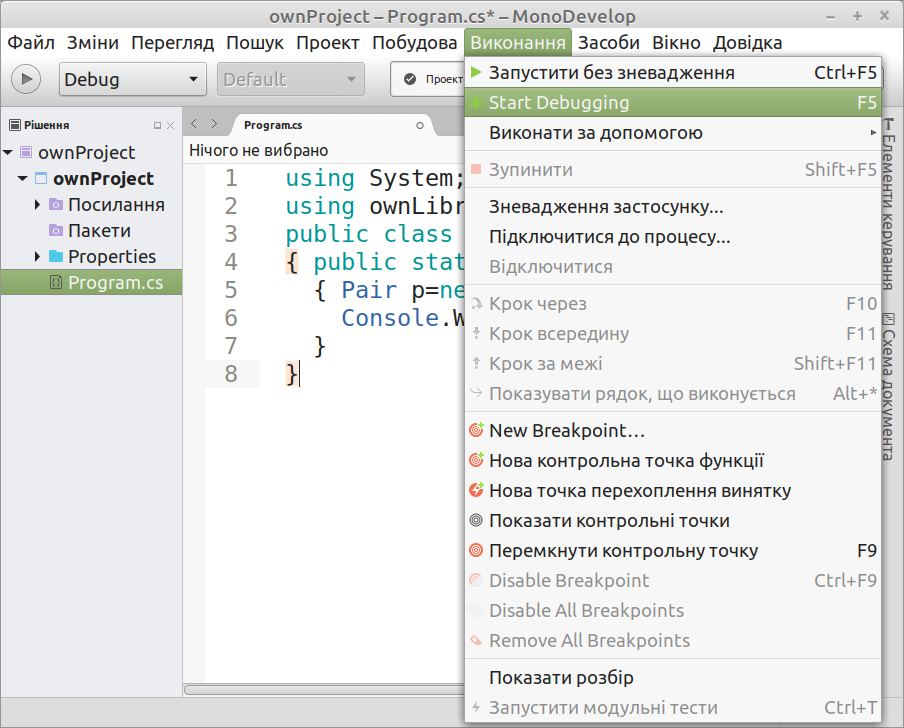Open the Пошук menu
This screenshot has width=904, height=728.
tap(255, 43)
